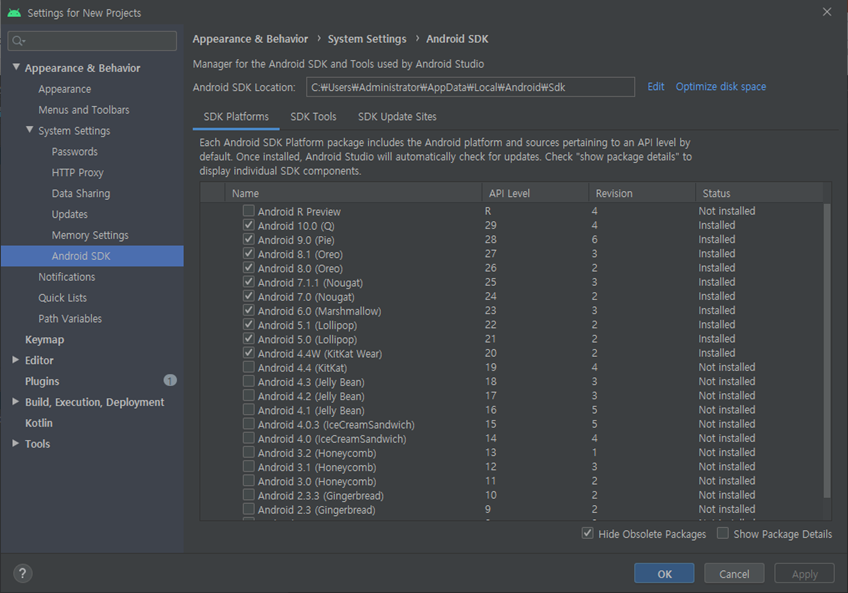This screenshot has height=593, width=848.
Task: Expand Build, Execution, Deployment arrow
Action: coord(16,401)
